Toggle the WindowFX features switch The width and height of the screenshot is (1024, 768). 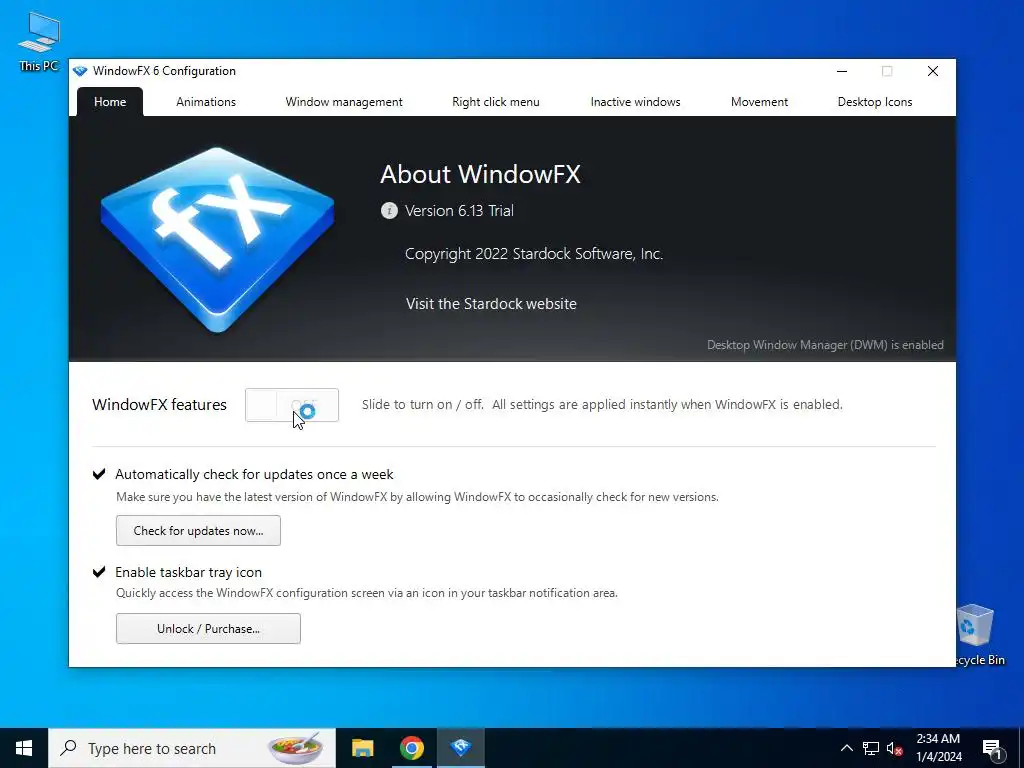292,405
